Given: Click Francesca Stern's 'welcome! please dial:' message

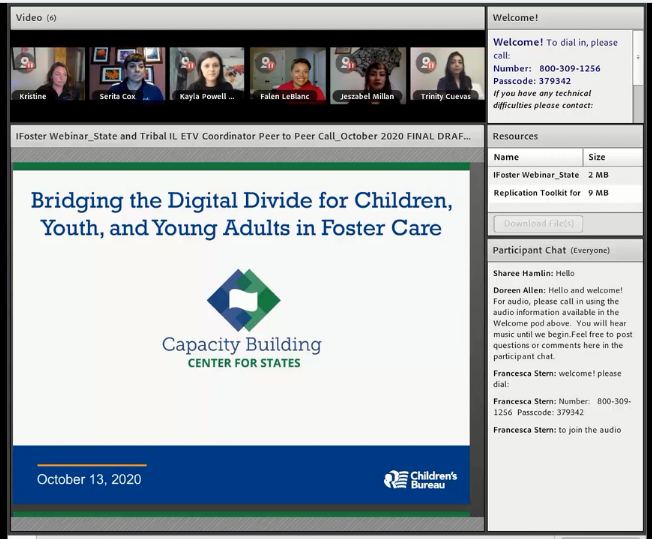Looking at the screenshot, I should [557, 379].
